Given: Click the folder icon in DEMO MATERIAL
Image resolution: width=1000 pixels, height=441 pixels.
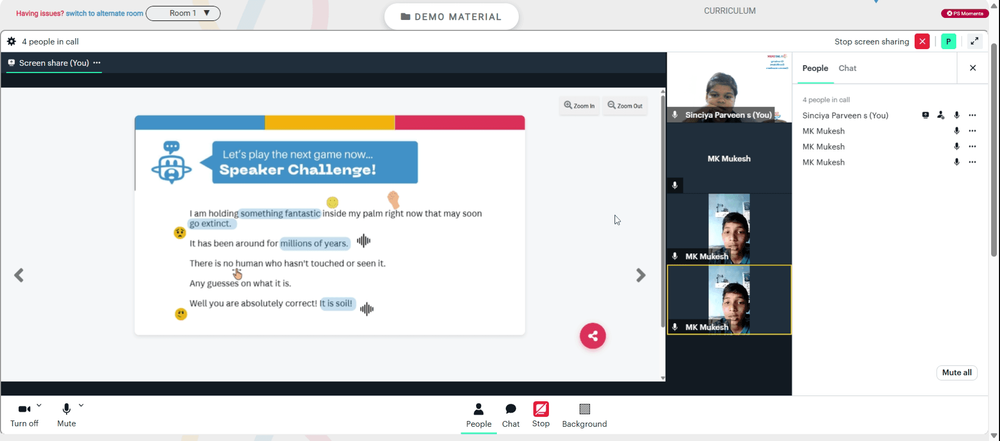Looking at the screenshot, I should coord(405,17).
